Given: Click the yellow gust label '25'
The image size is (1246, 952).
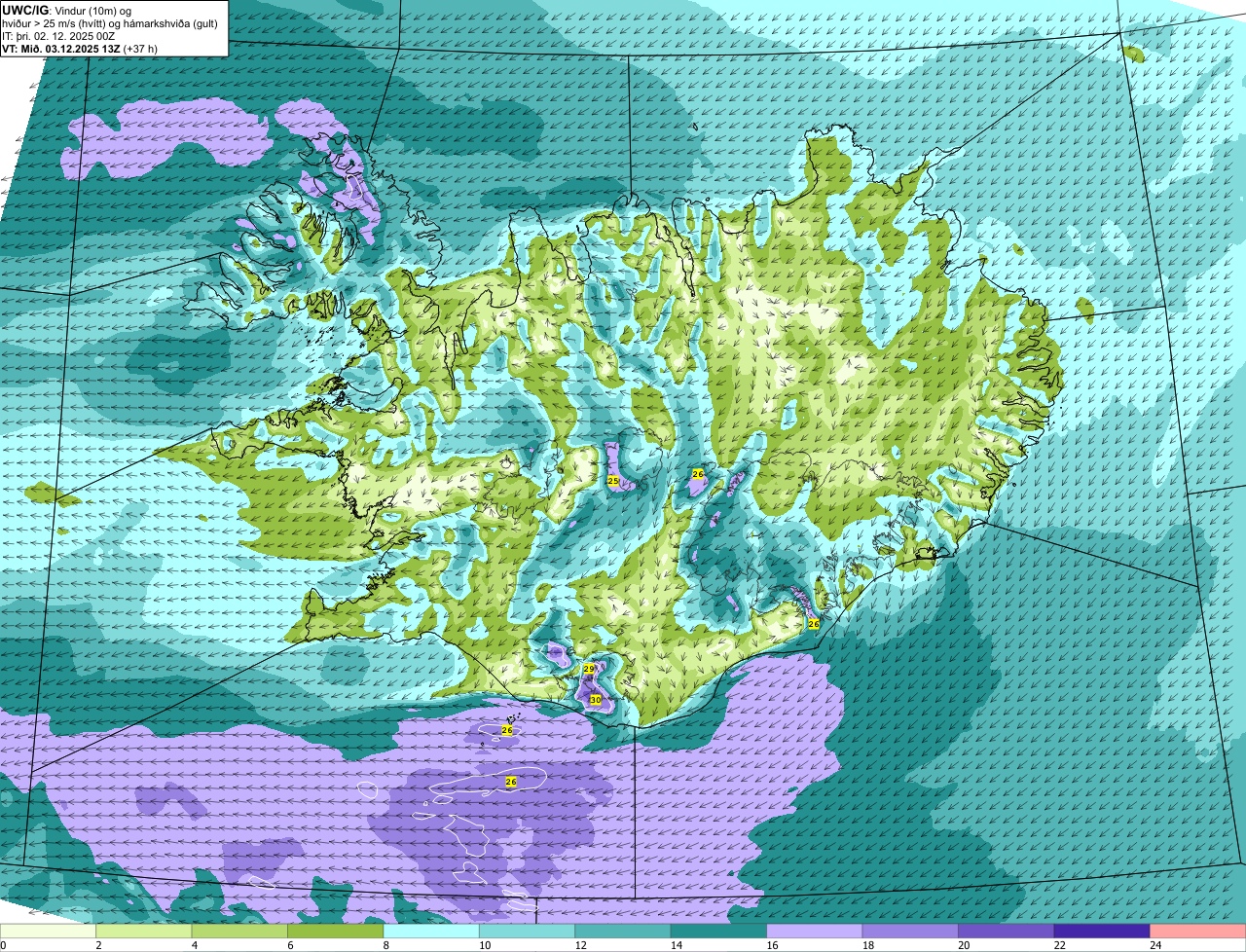Looking at the screenshot, I should 613,481.
